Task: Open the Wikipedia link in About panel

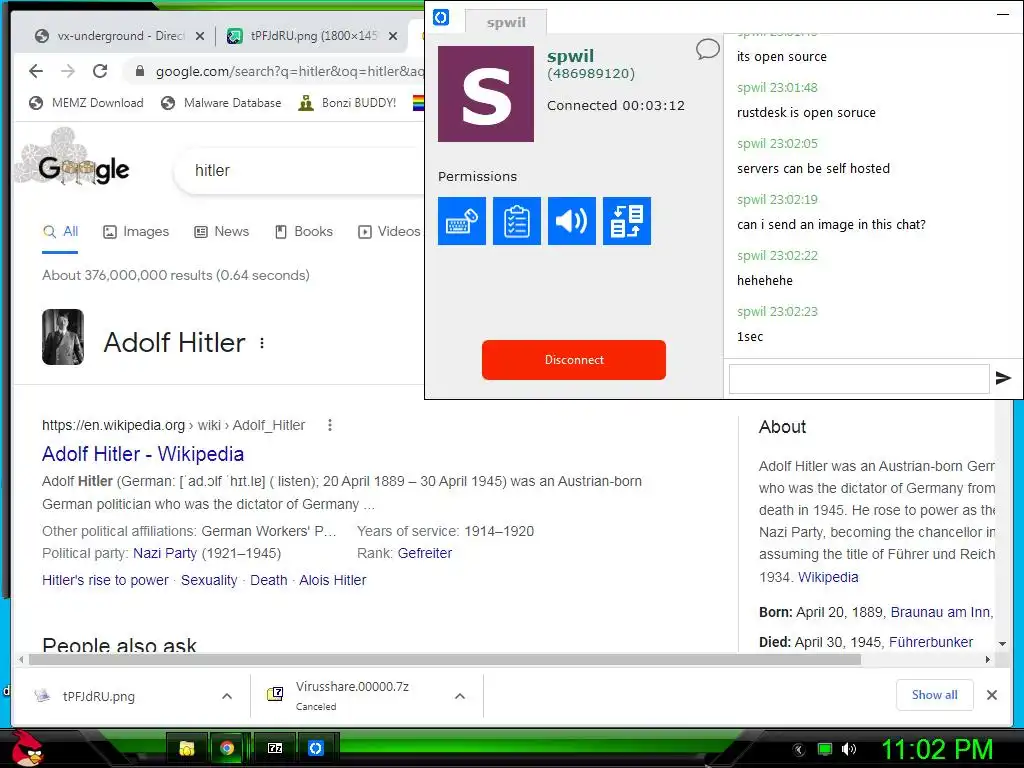Action: pos(828,577)
